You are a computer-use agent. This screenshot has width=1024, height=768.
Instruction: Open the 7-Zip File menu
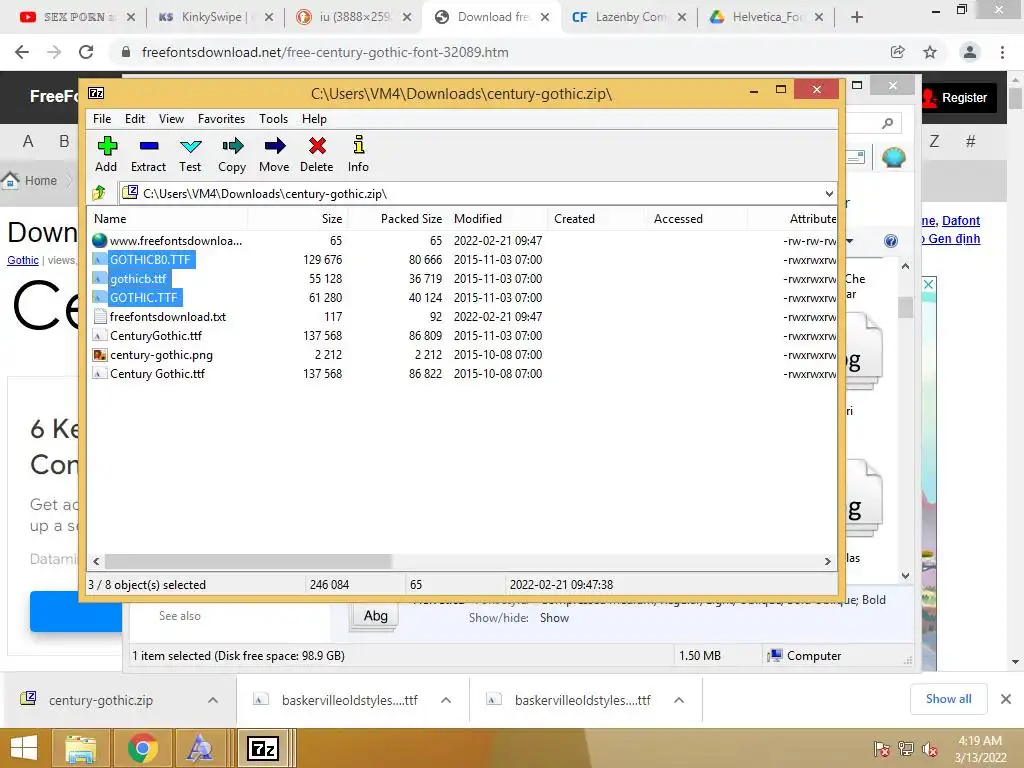(x=102, y=119)
